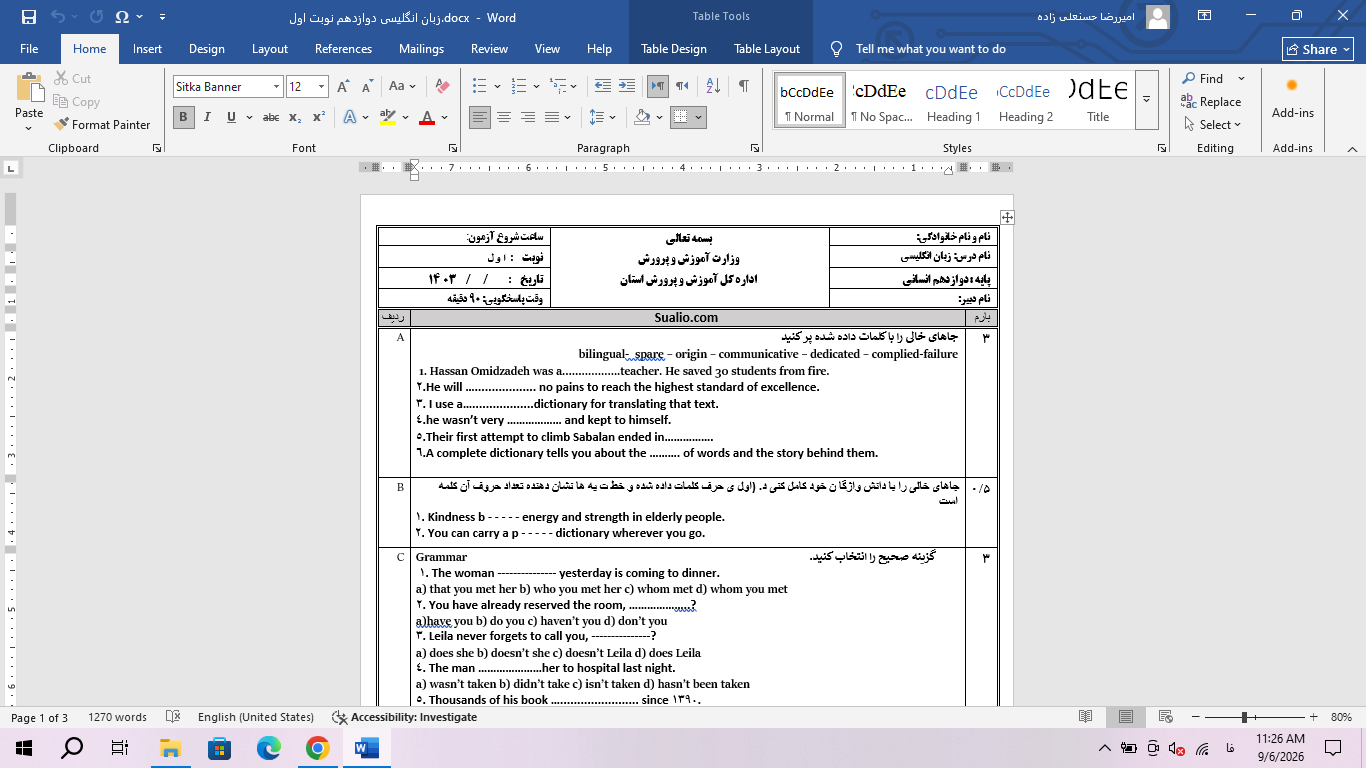This screenshot has height=768, width=1366.
Task: Open File Explorer from the taskbar
Action: tap(170, 748)
